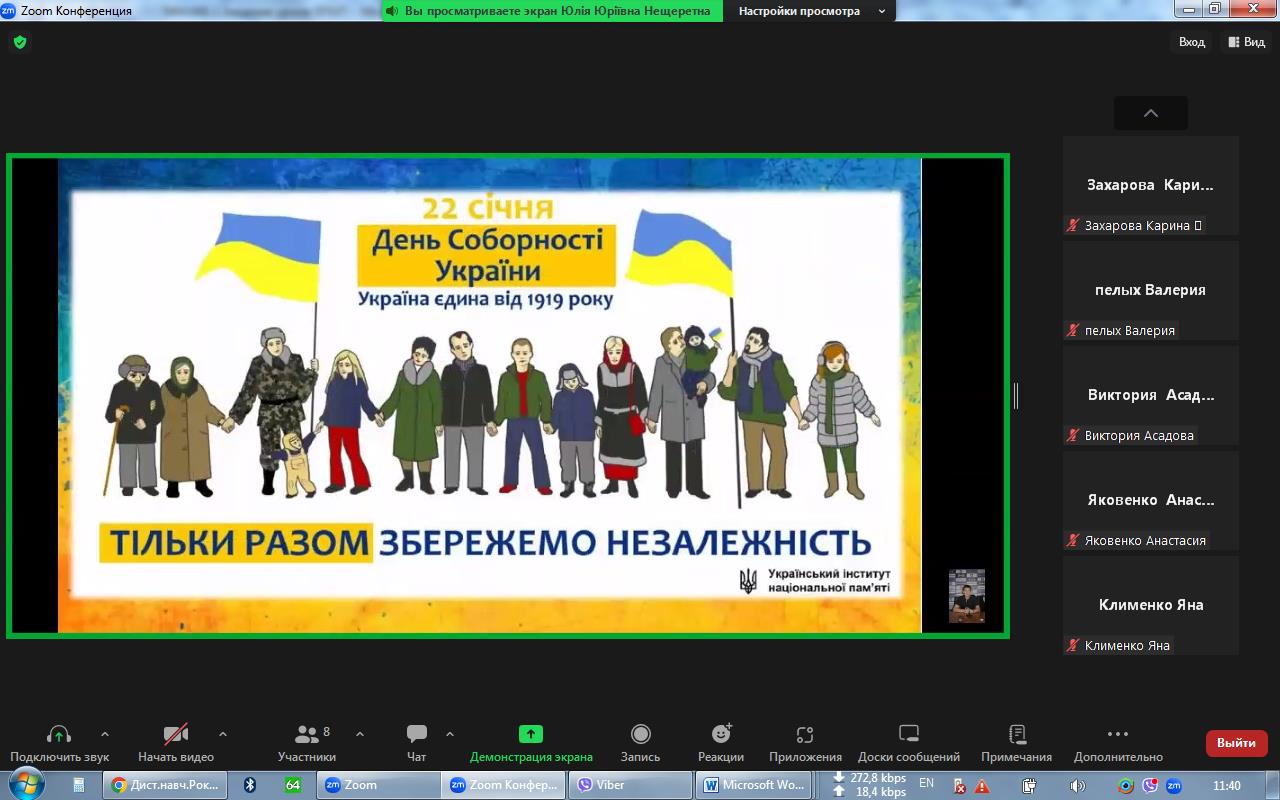The height and width of the screenshot is (800, 1280).
Task: Click the Reactions smiley icon
Action: point(721,734)
